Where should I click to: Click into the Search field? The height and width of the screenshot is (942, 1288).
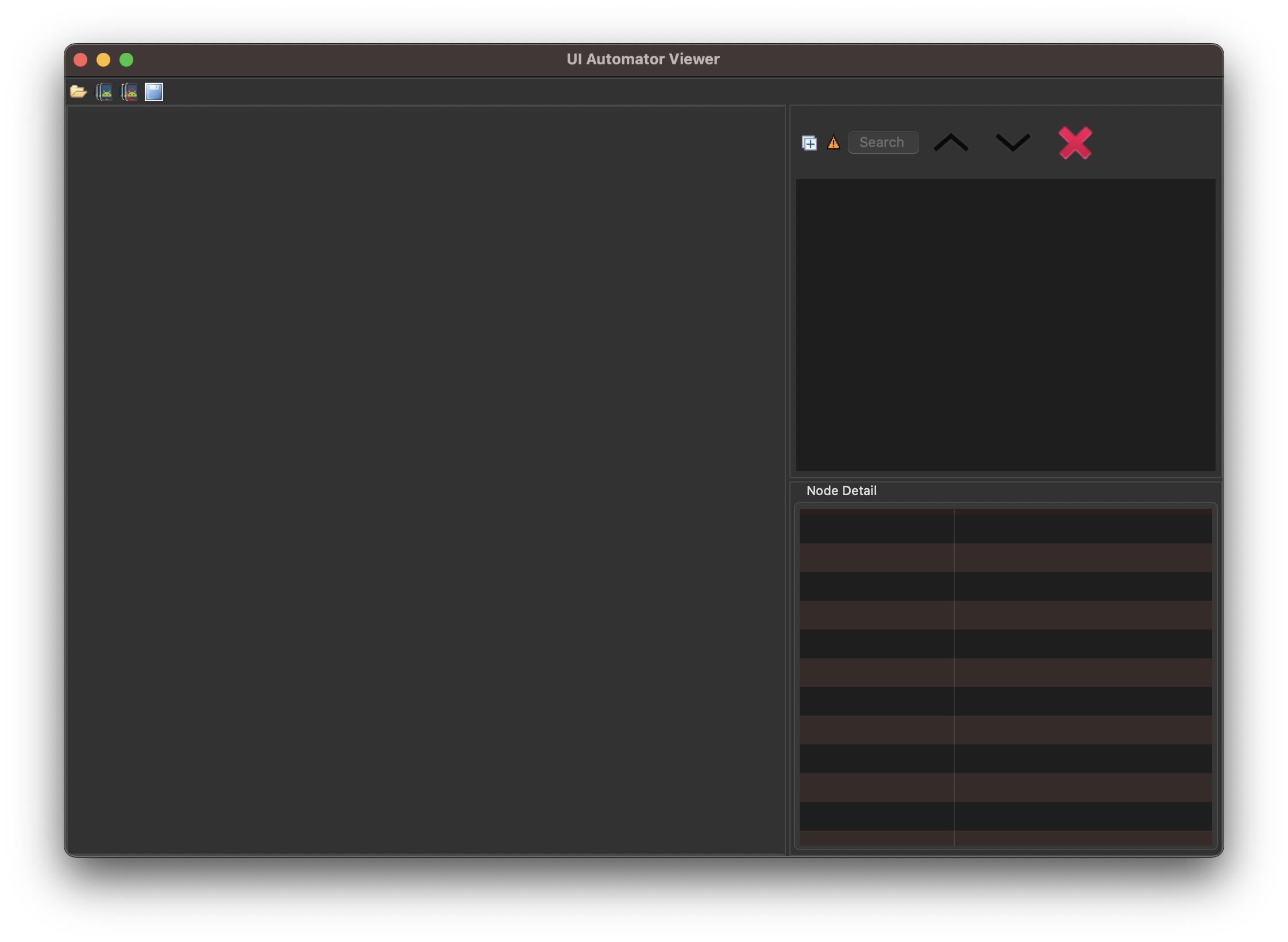(x=883, y=142)
